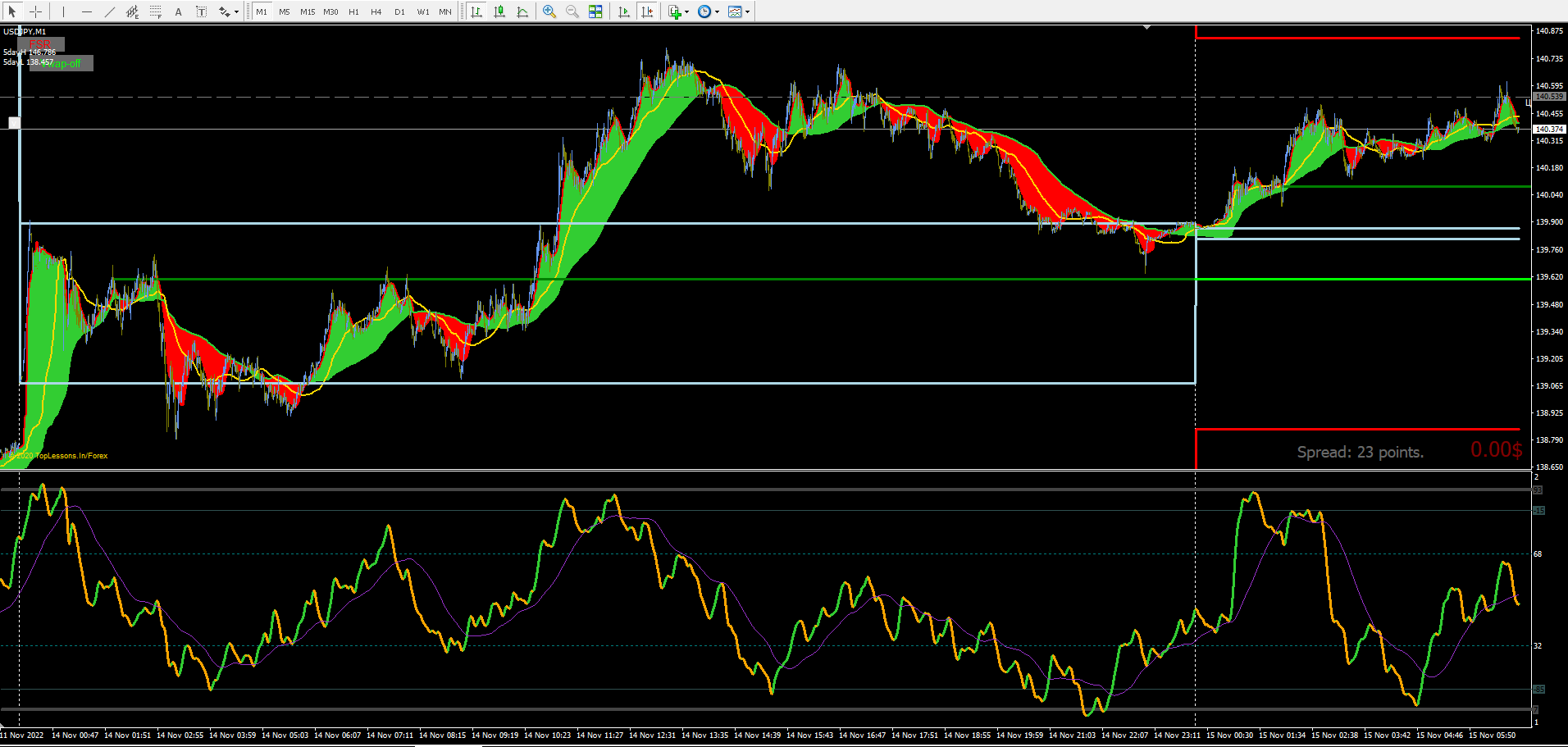
Task: Select the H4 timeframe
Action: coord(376,11)
